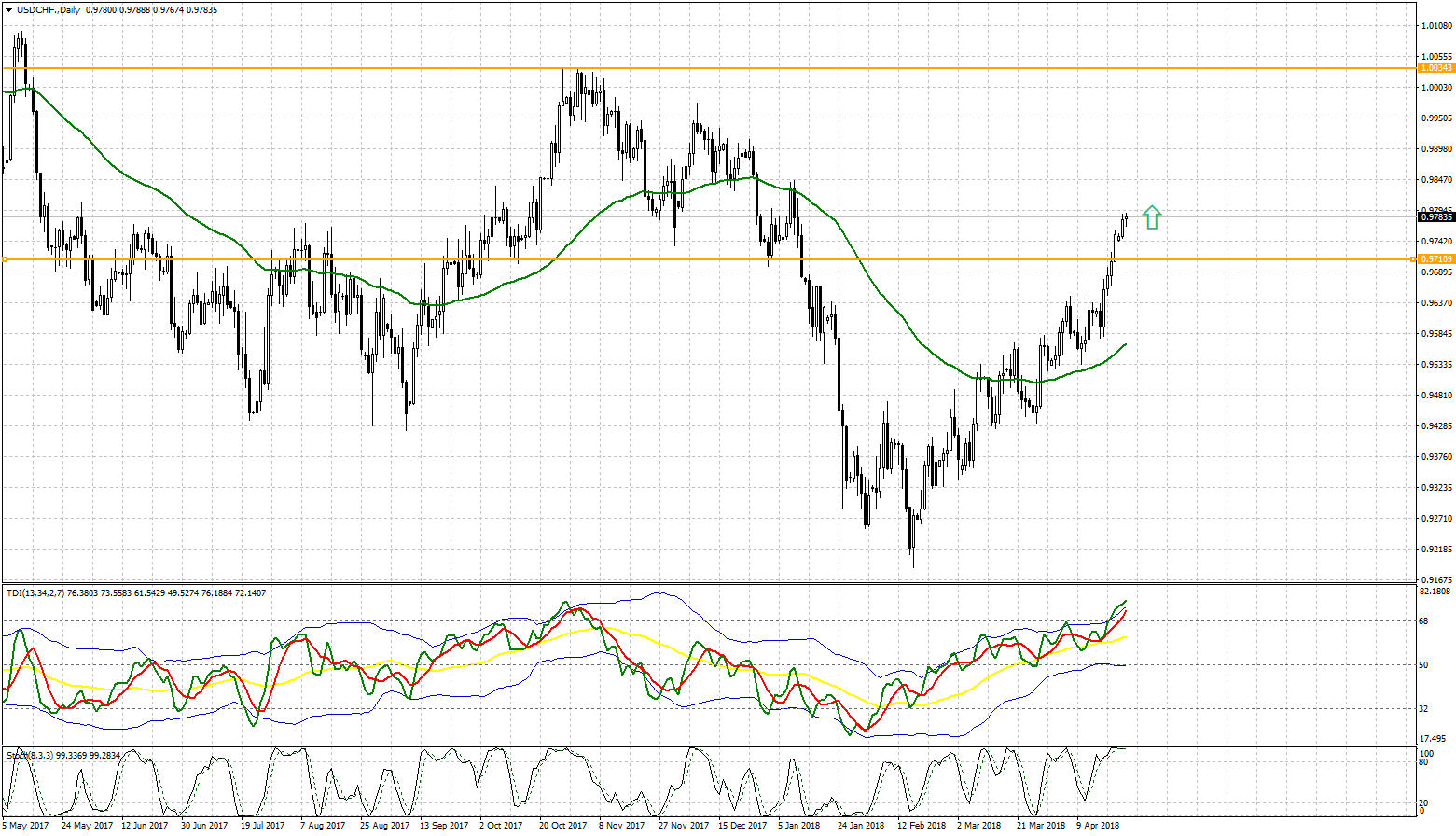Select the orange 1.00343 price label
Screen dimensions: 1456x836
(1435, 68)
